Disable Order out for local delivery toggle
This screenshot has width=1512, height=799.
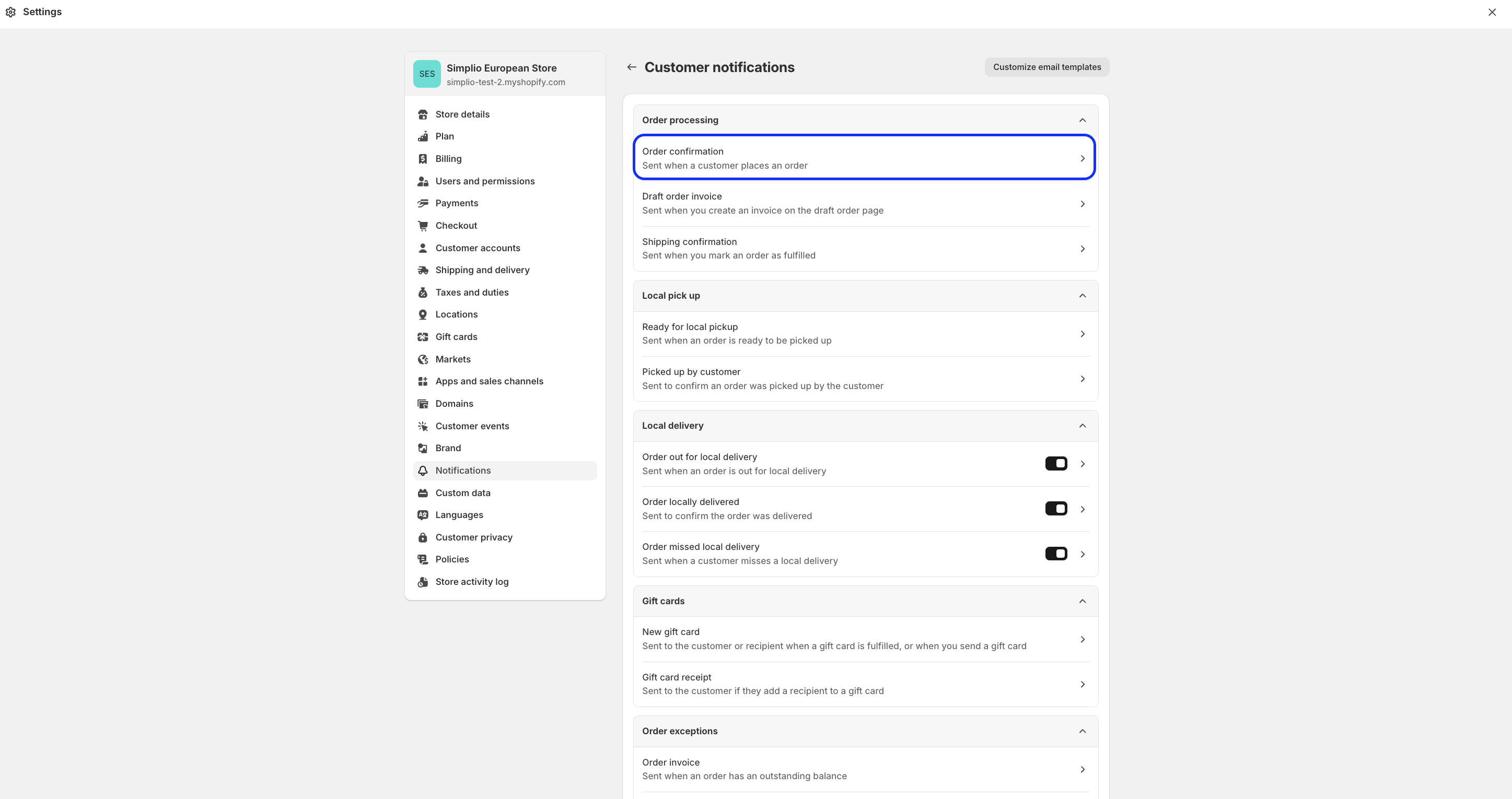[1056, 464]
